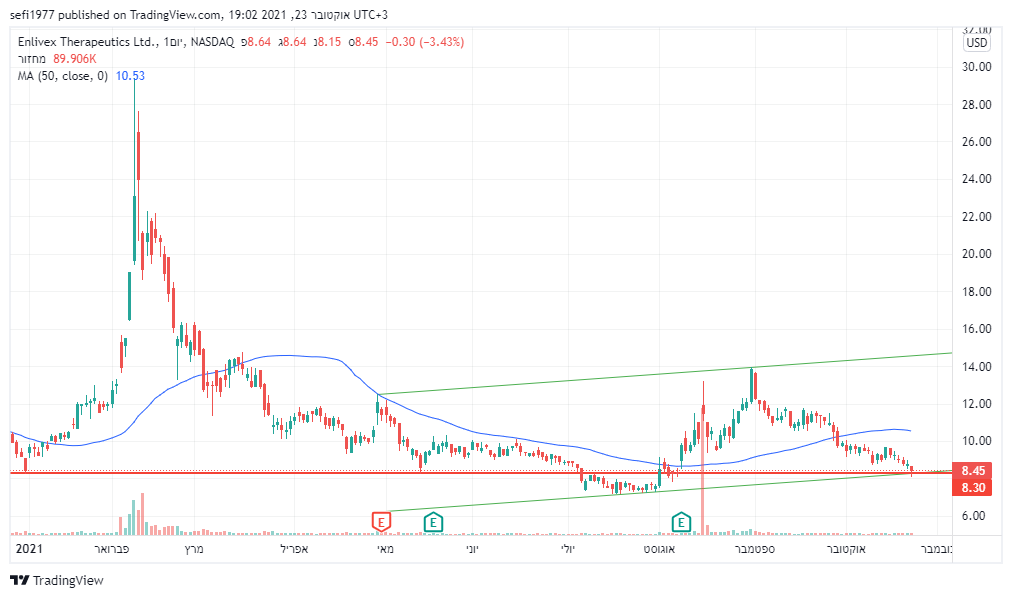The width and height of the screenshot is (1012, 598).
Task: Click the אוקטובר month label on time axis
Action: tap(847, 549)
